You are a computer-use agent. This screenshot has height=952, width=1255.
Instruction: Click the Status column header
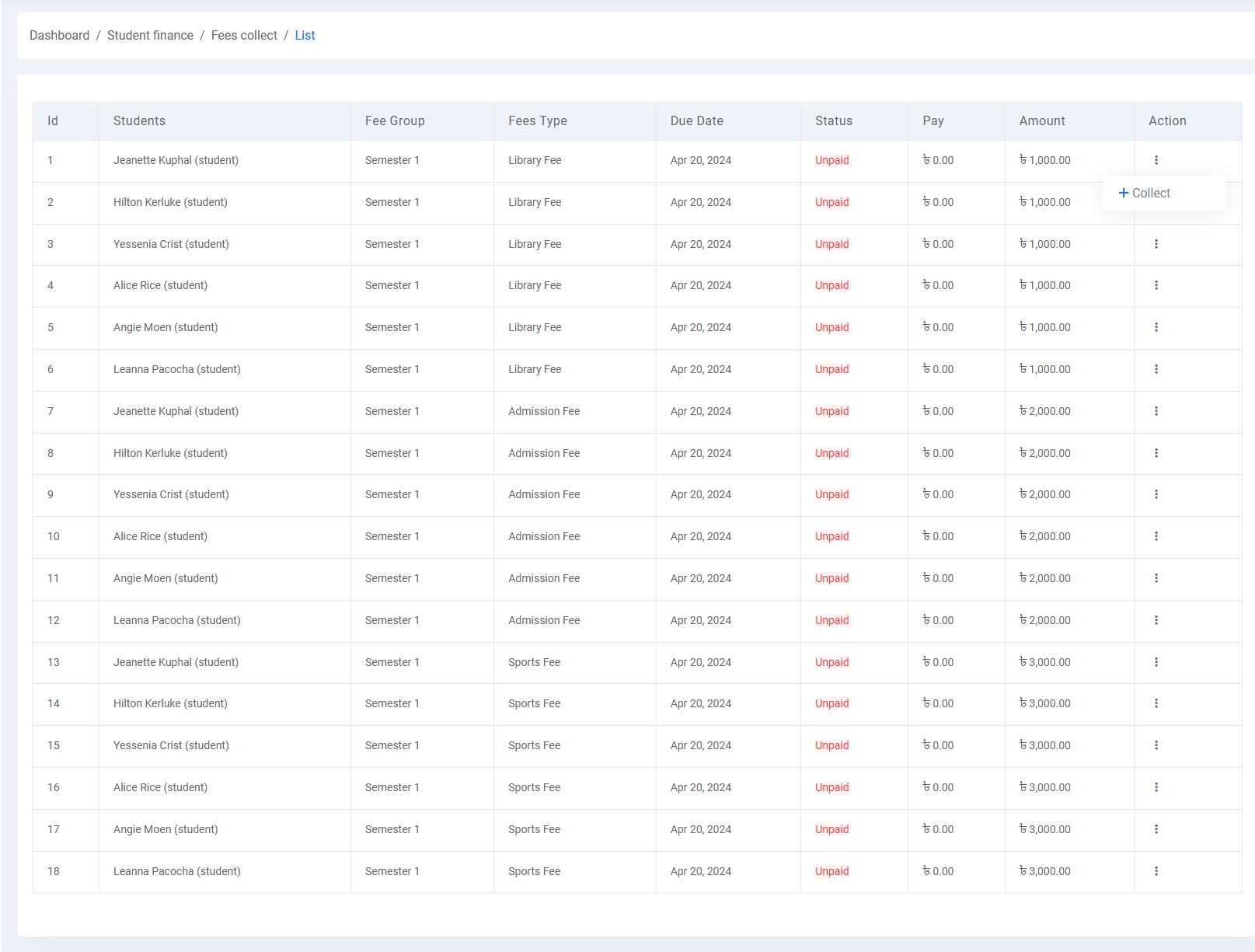tap(833, 121)
